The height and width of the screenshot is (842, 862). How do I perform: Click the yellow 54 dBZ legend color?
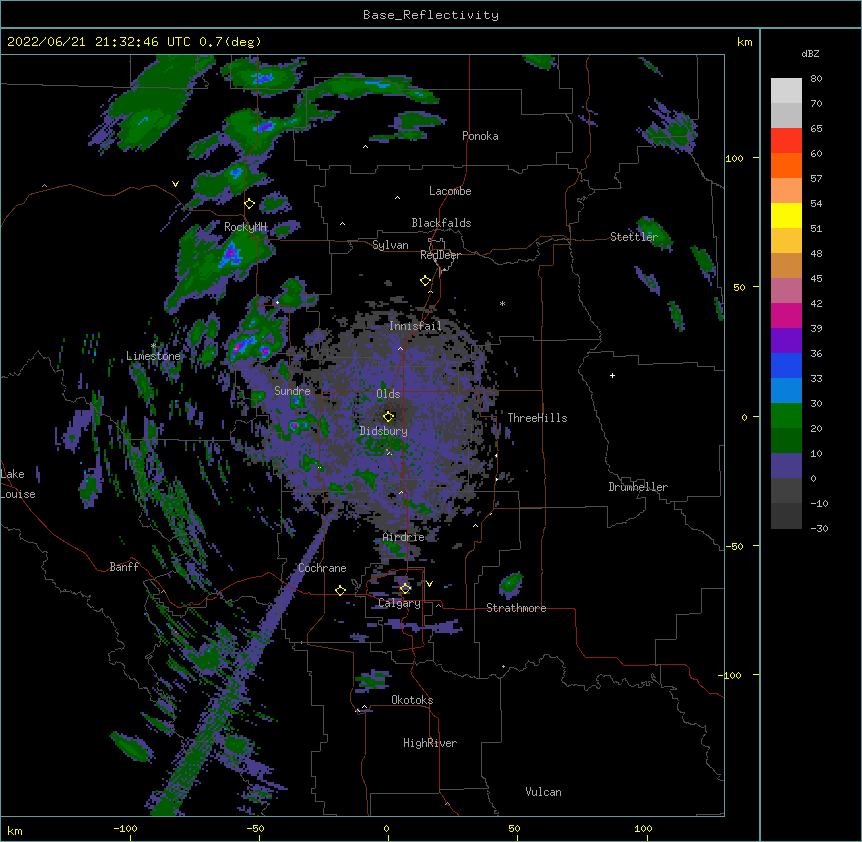tap(786, 215)
